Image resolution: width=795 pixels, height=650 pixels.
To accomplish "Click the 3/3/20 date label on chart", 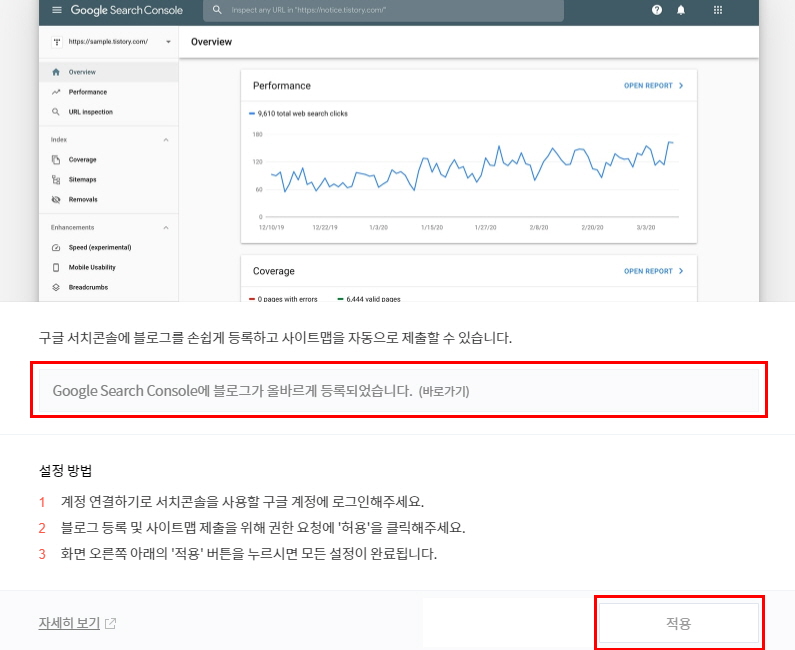I will (x=645, y=228).
